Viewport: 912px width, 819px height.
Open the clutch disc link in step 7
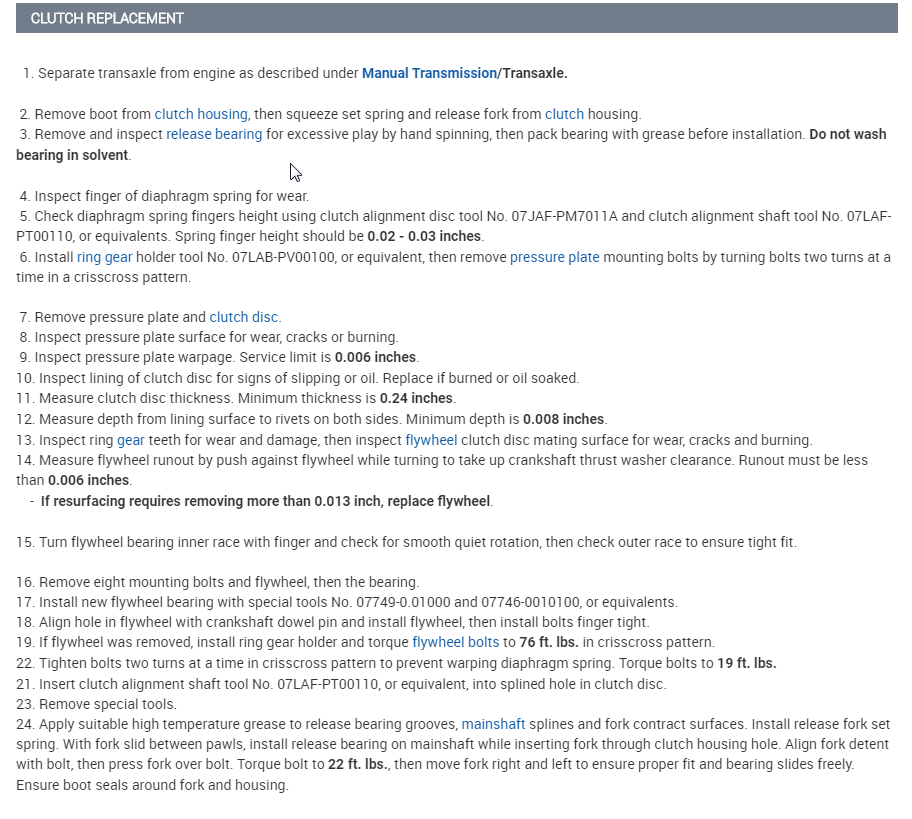pyautogui.click(x=244, y=317)
